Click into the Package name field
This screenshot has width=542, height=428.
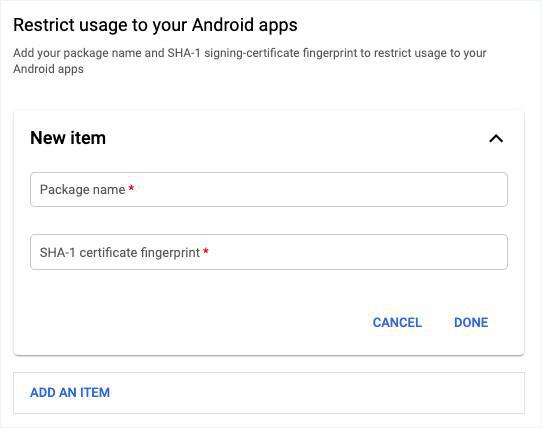(x=269, y=189)
